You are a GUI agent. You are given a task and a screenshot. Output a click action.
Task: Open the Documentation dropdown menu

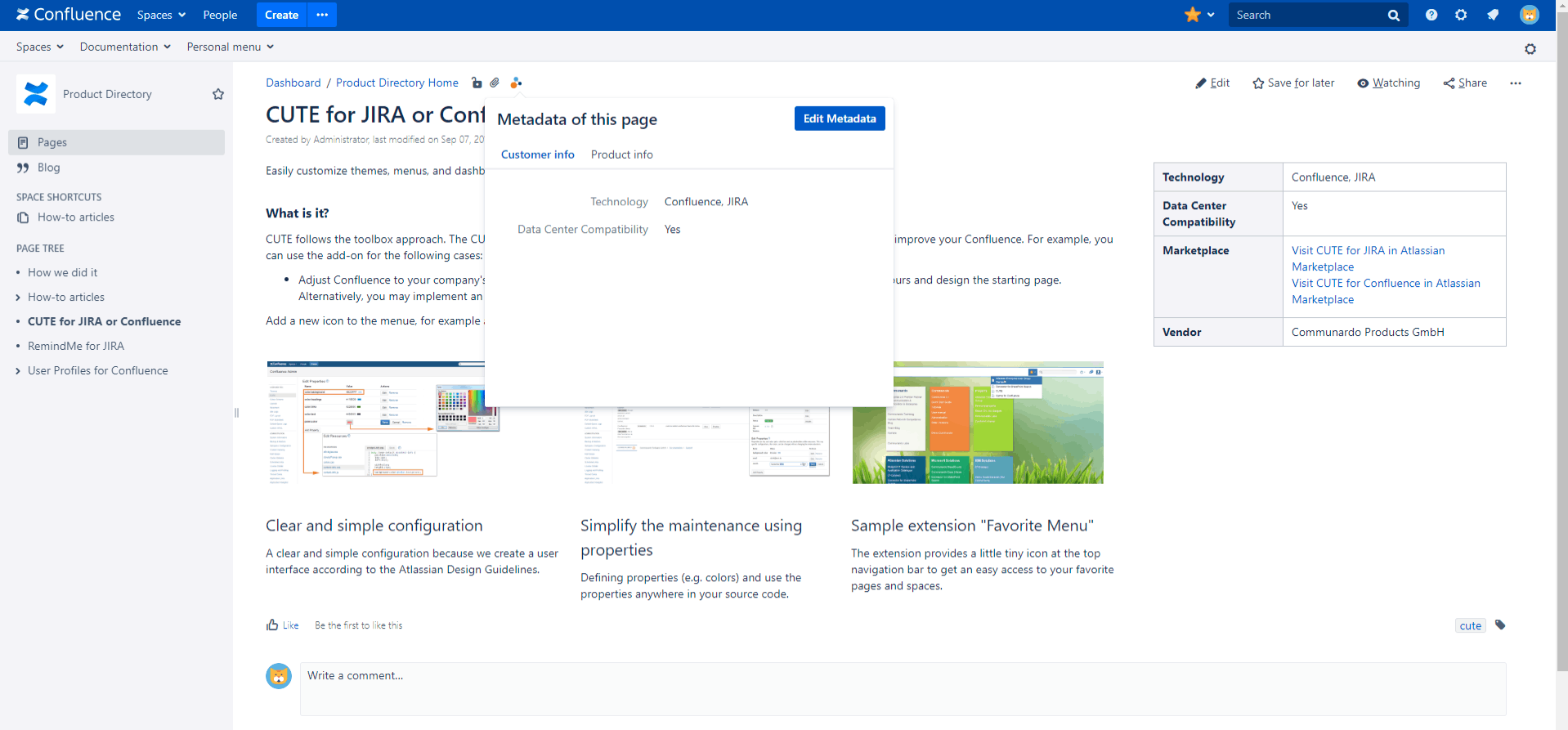coord(125,47)
